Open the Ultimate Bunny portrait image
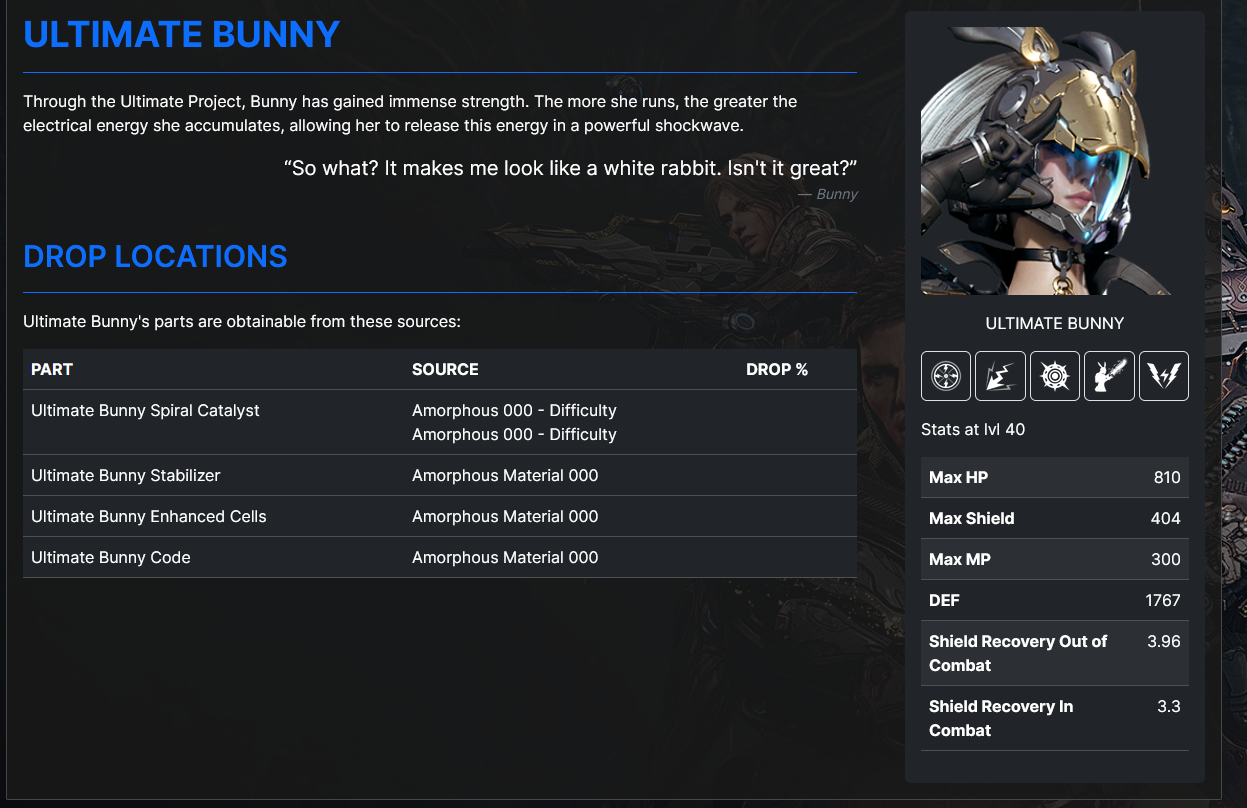Viewport: 1247px width, 808px height. [1055, 161]
